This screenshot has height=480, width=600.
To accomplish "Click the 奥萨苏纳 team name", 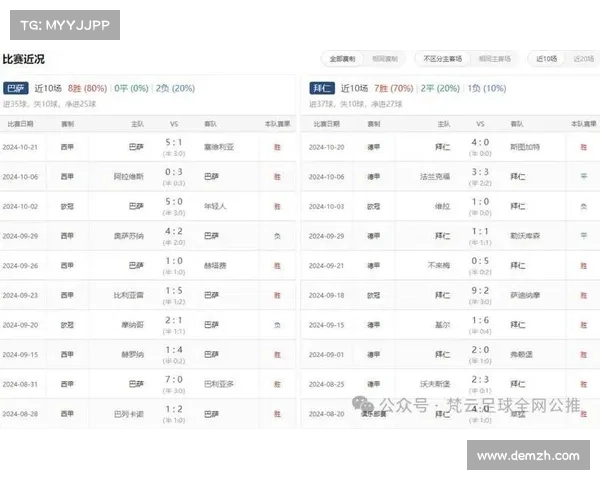I will pyautogui.click(x=129, y=236).
